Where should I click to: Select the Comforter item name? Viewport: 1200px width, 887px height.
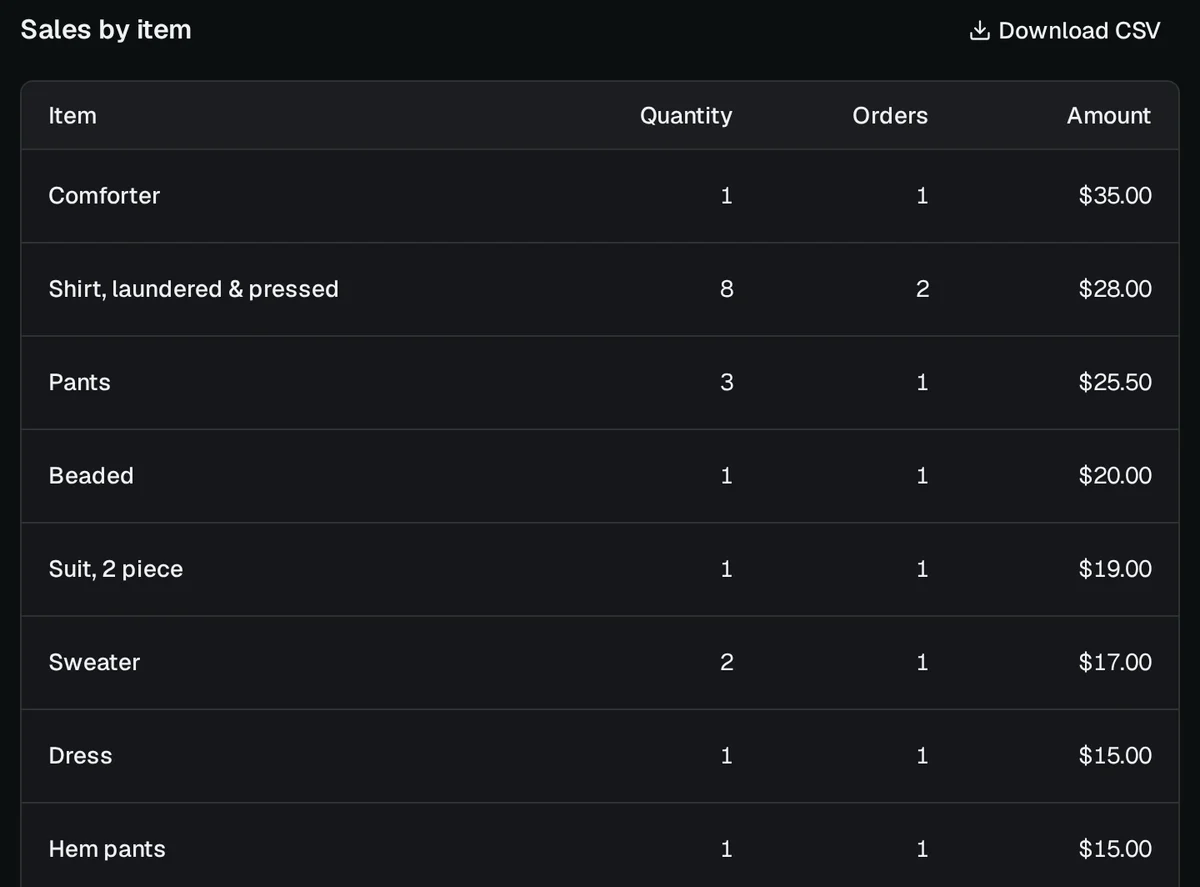tap(104, 196)
